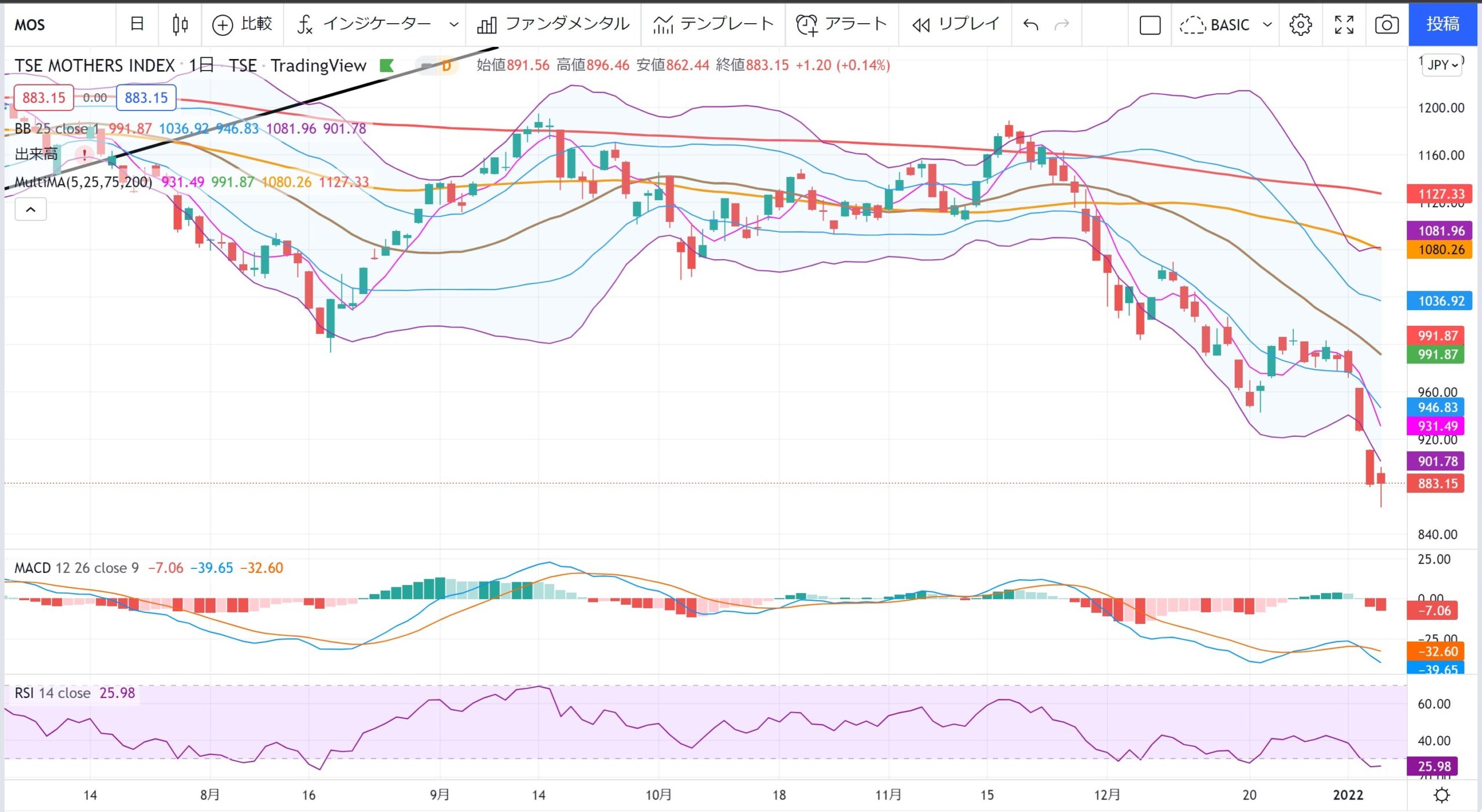1482x812 pixels.
Task: Enter fullscreen mode
Action: [x=1344, y=24]
